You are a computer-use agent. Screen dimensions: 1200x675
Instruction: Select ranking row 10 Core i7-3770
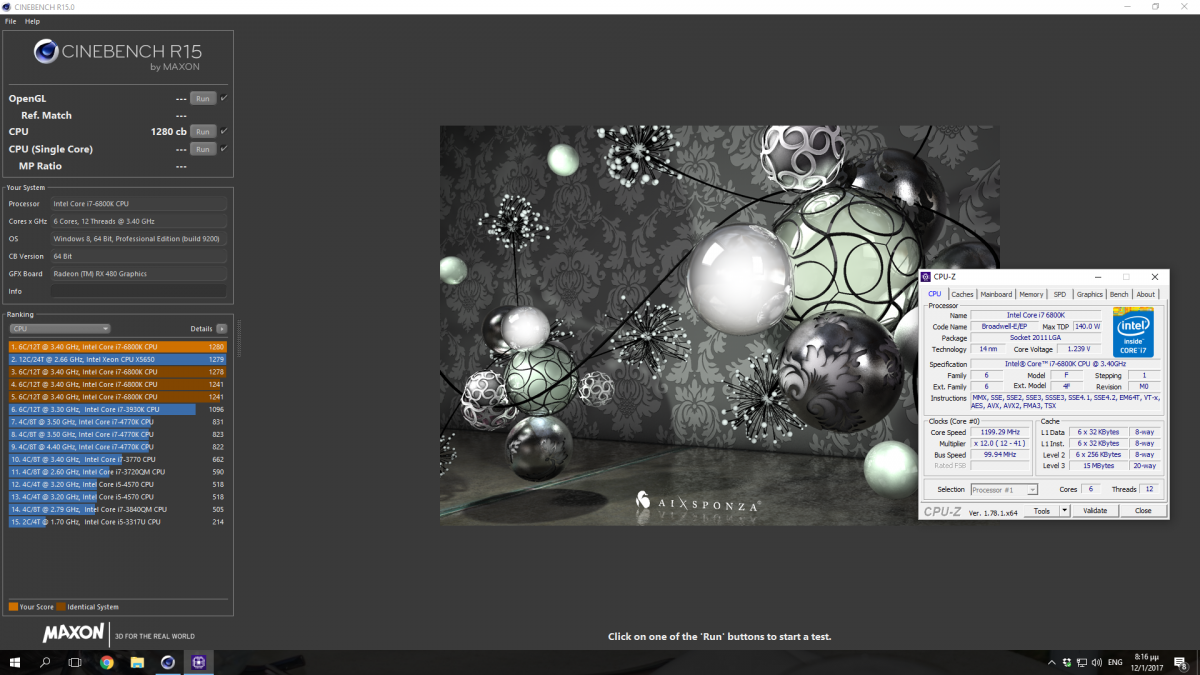point(118,459)
